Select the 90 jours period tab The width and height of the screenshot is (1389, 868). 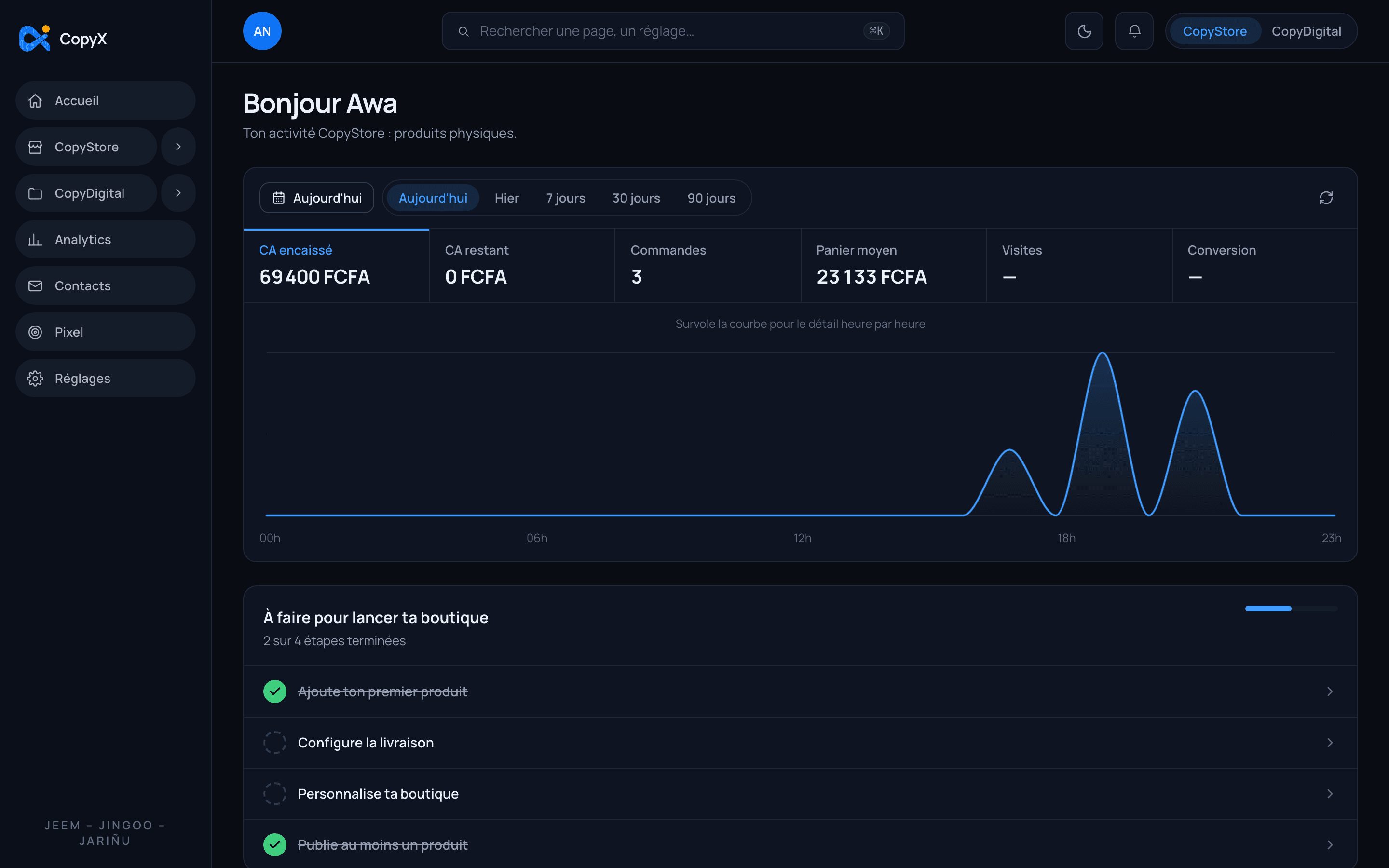[x=711, y=198]
